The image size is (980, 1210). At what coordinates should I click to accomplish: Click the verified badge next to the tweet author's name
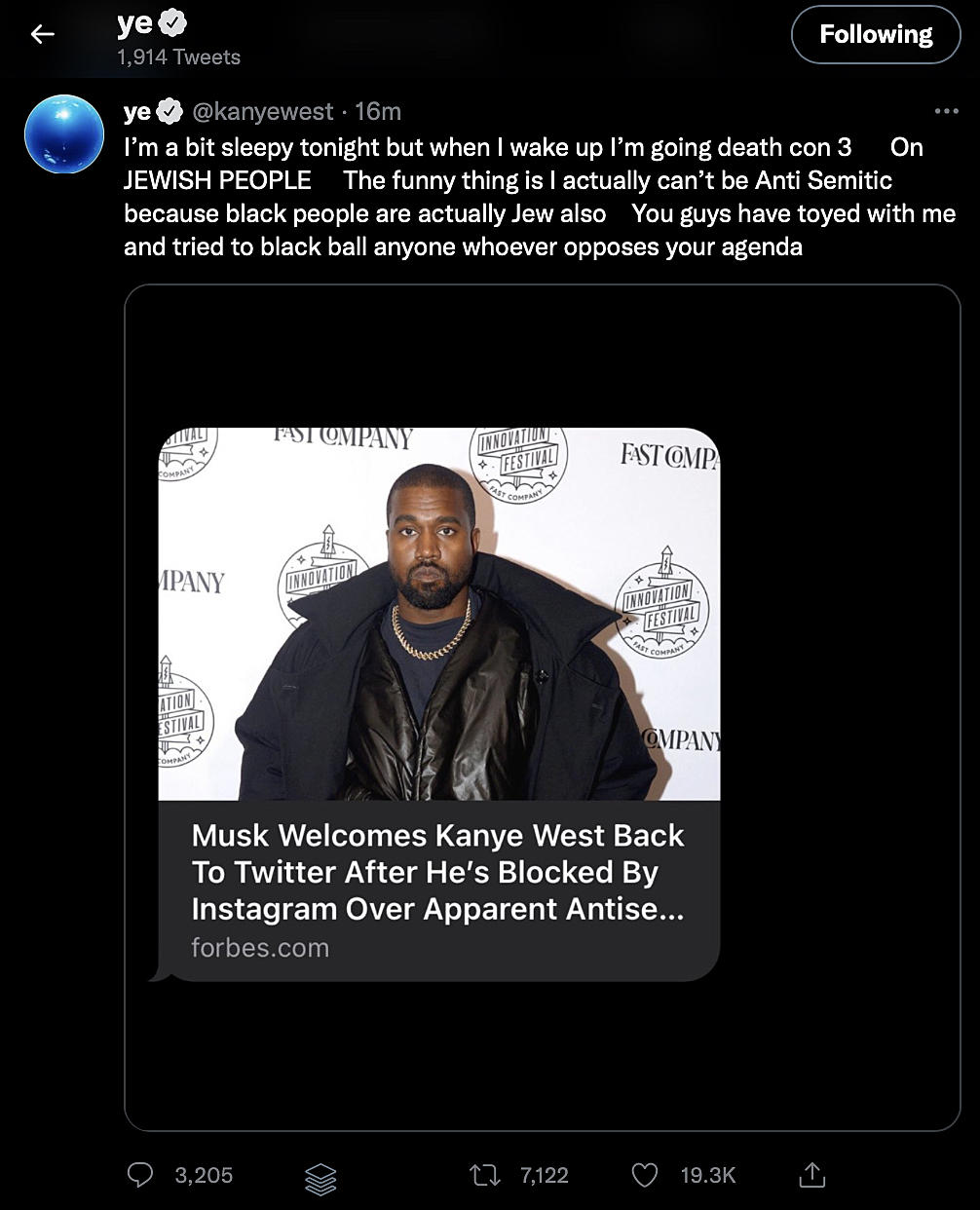[x=170, y=112]
